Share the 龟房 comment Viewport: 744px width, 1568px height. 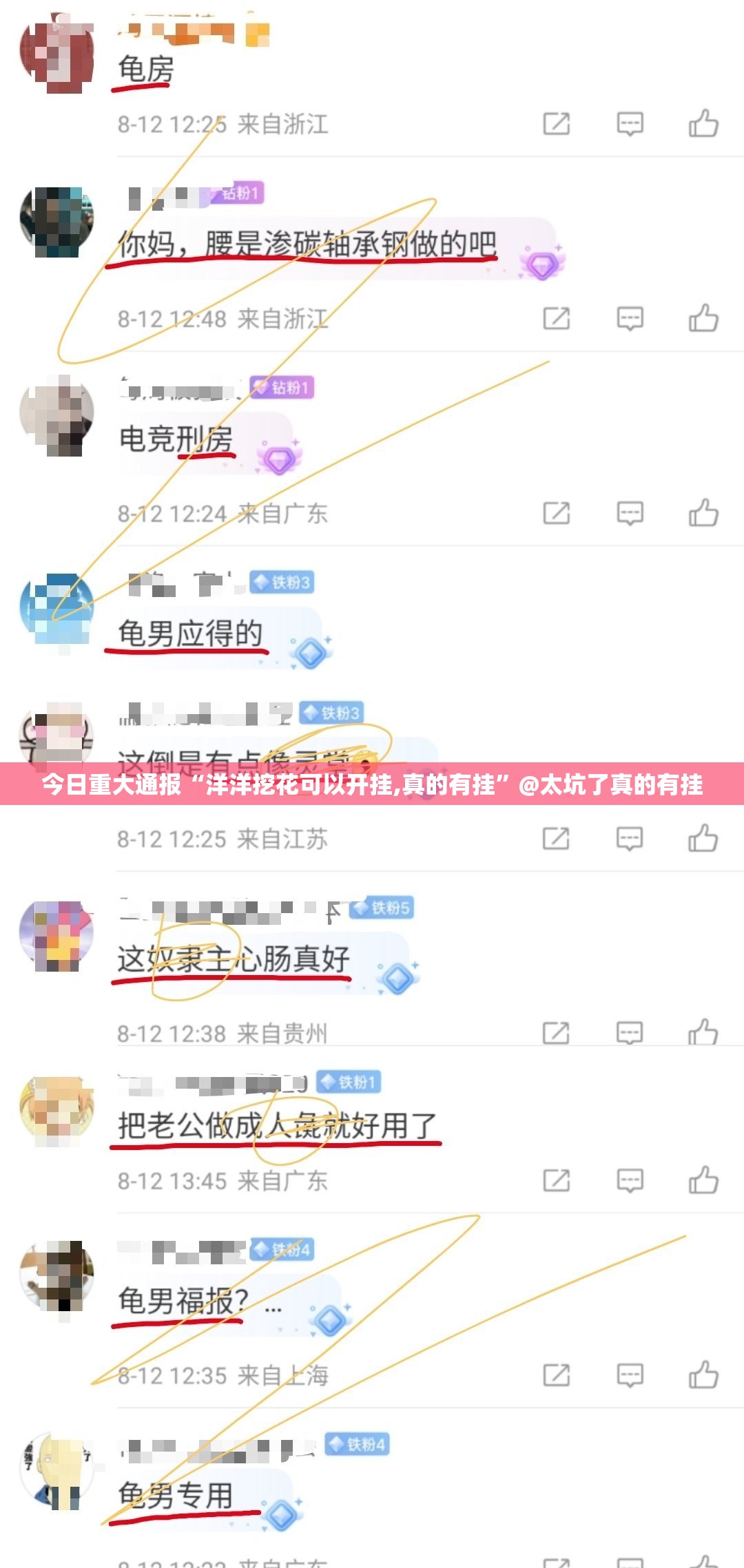point(557,123)
